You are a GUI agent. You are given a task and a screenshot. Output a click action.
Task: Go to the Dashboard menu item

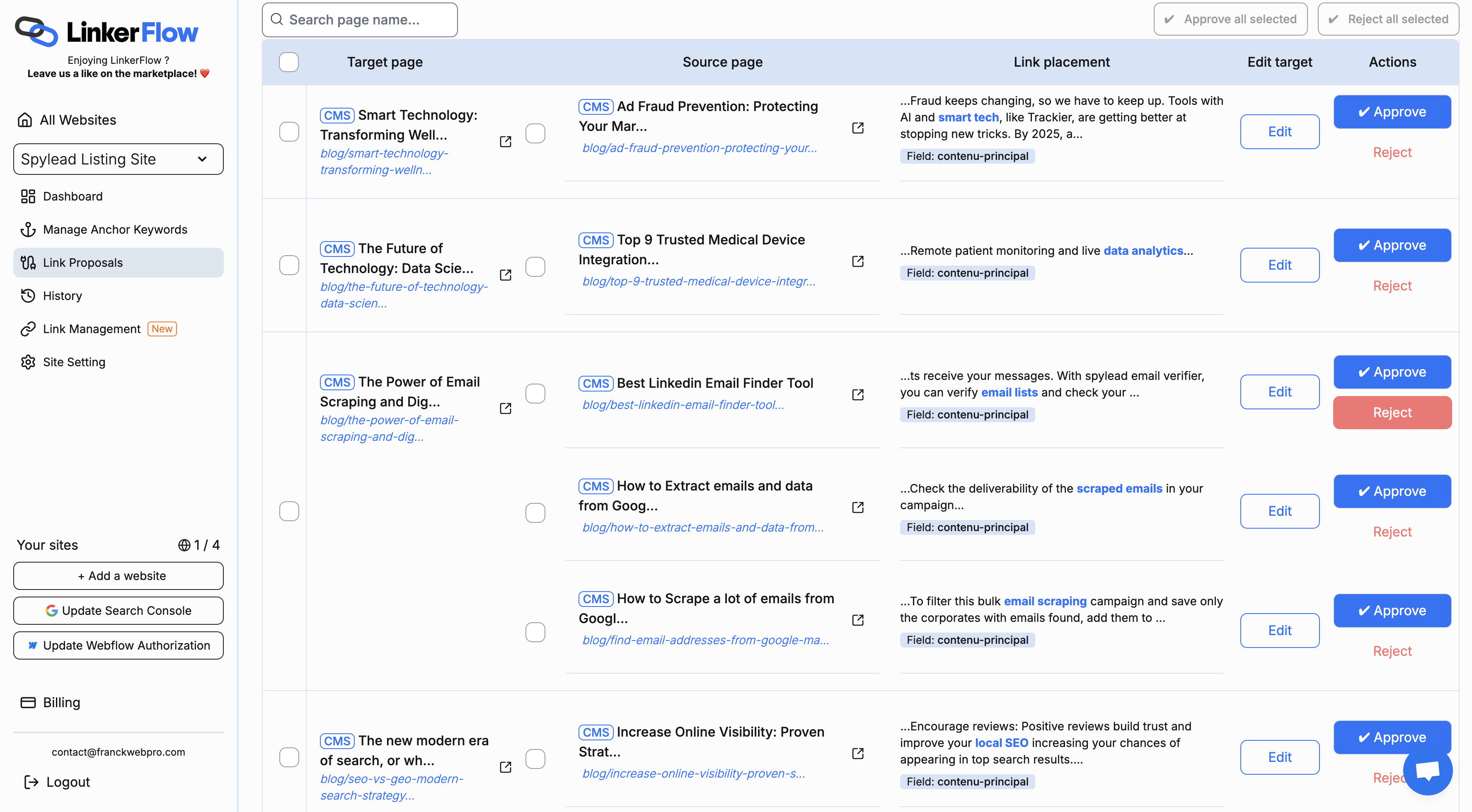(x=73, y=196)
